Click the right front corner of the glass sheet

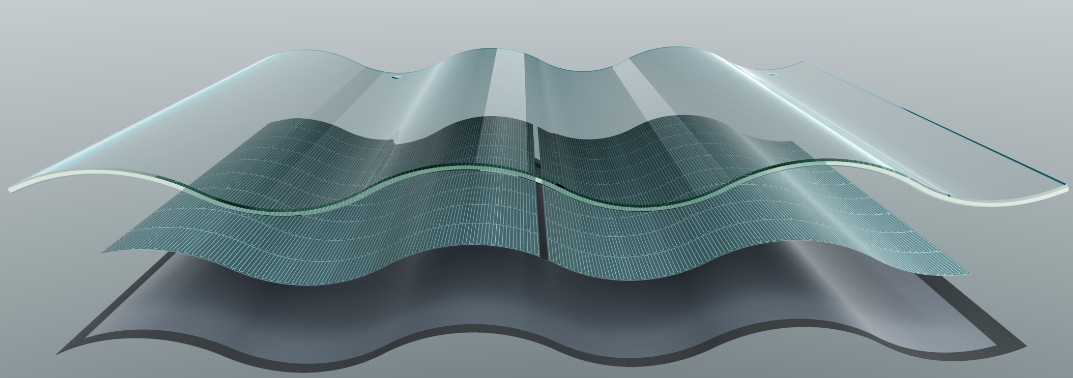pos(1063,190)
